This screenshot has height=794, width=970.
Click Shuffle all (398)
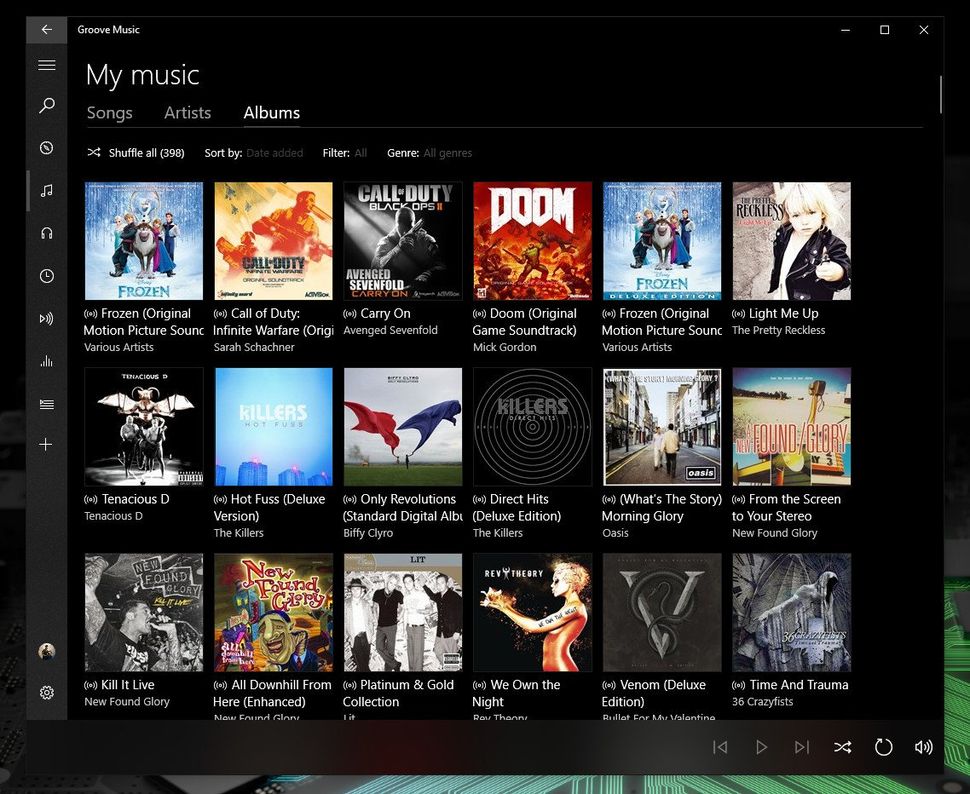pyautogui.click(x=139, y=152)
